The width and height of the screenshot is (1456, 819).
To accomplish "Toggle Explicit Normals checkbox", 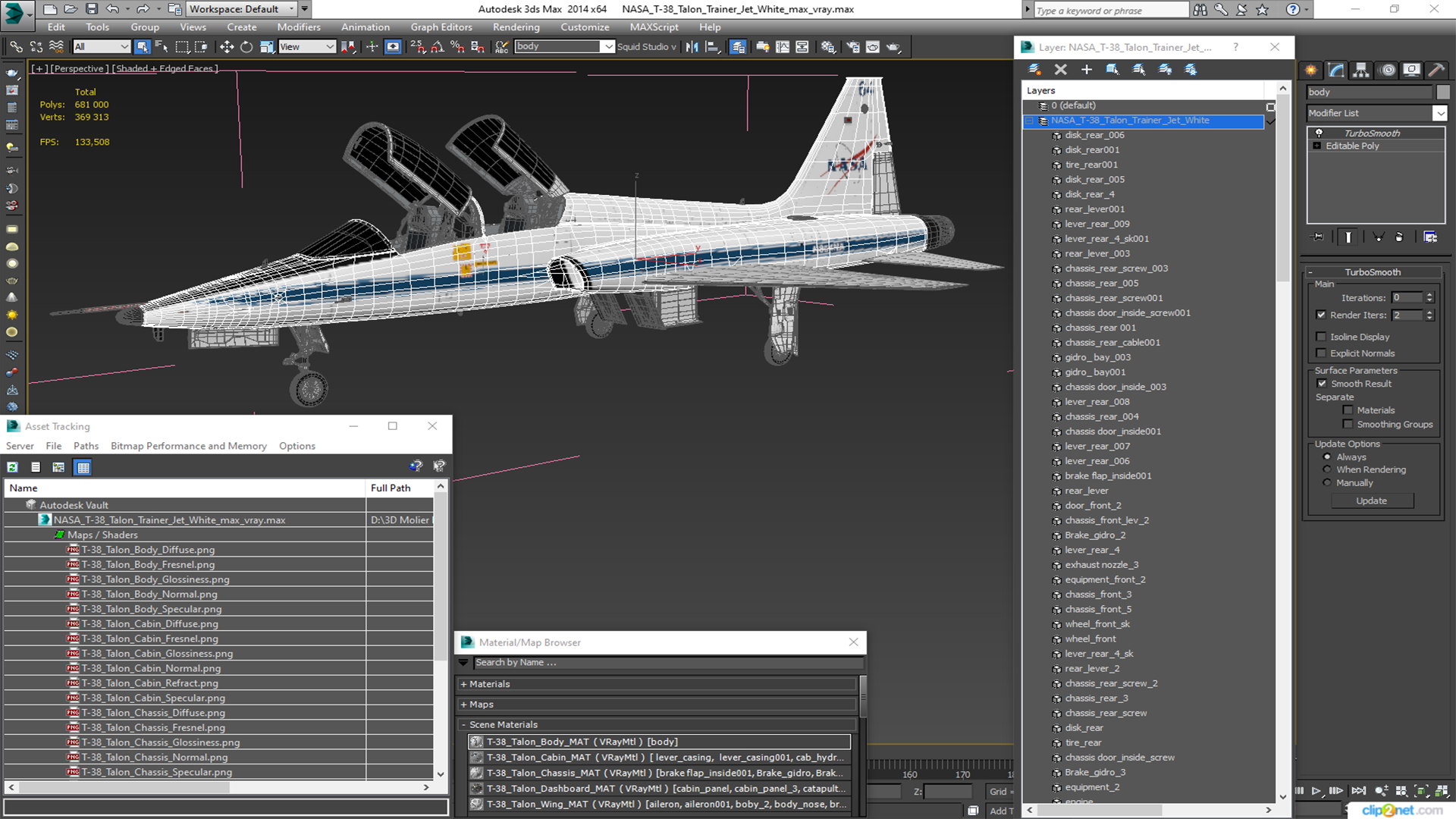I will [1321, 353].
